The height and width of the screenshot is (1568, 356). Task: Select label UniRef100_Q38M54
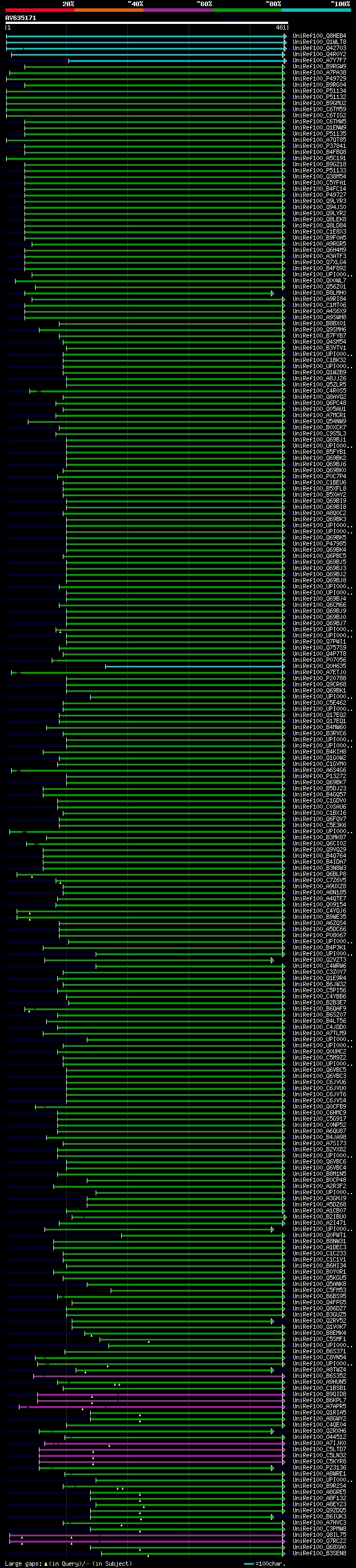319,176
